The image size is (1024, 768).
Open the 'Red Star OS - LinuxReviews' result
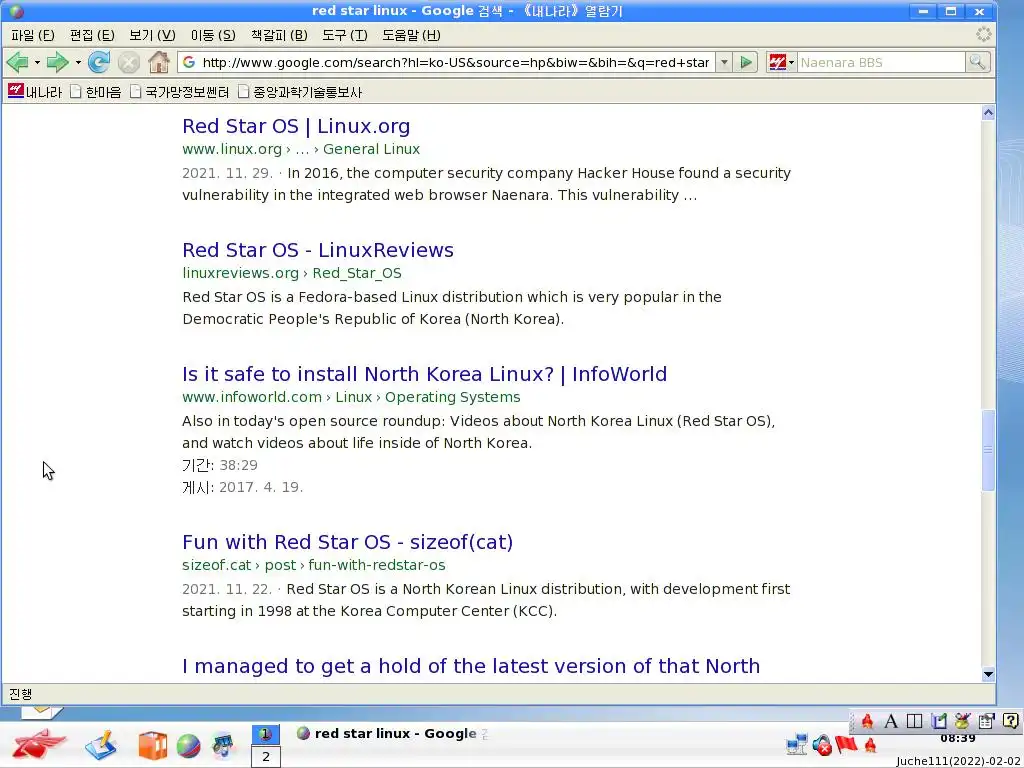pos(318,250)
